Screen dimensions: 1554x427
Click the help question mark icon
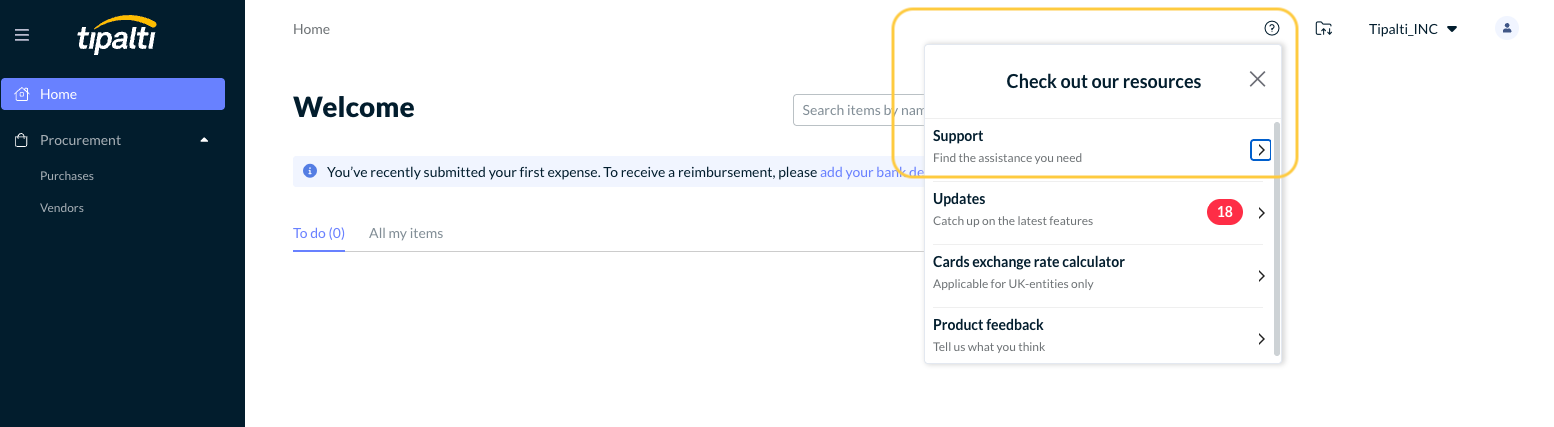click(x=1272, y=29)
